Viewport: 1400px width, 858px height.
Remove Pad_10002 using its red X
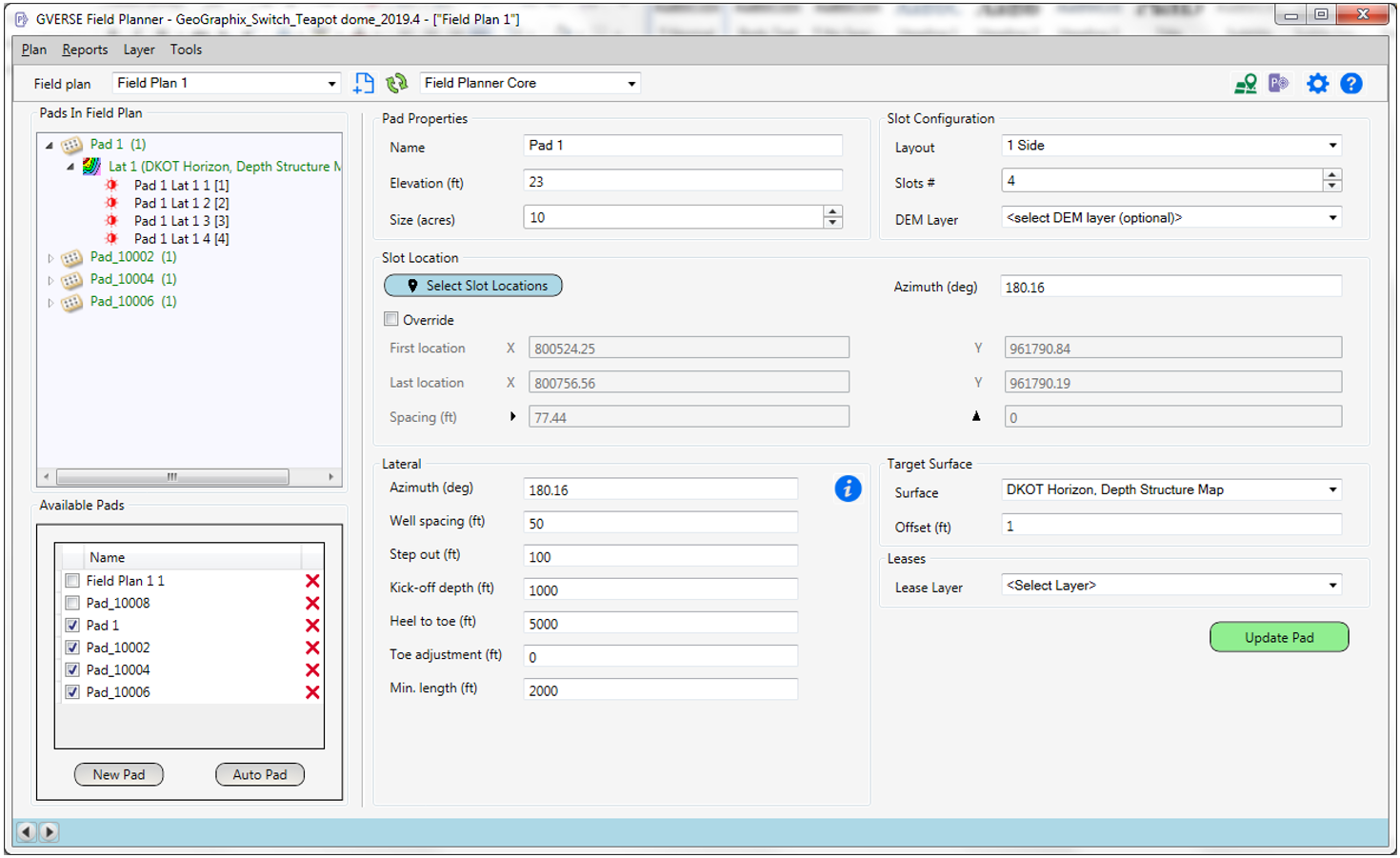click(x=312, y=648)
